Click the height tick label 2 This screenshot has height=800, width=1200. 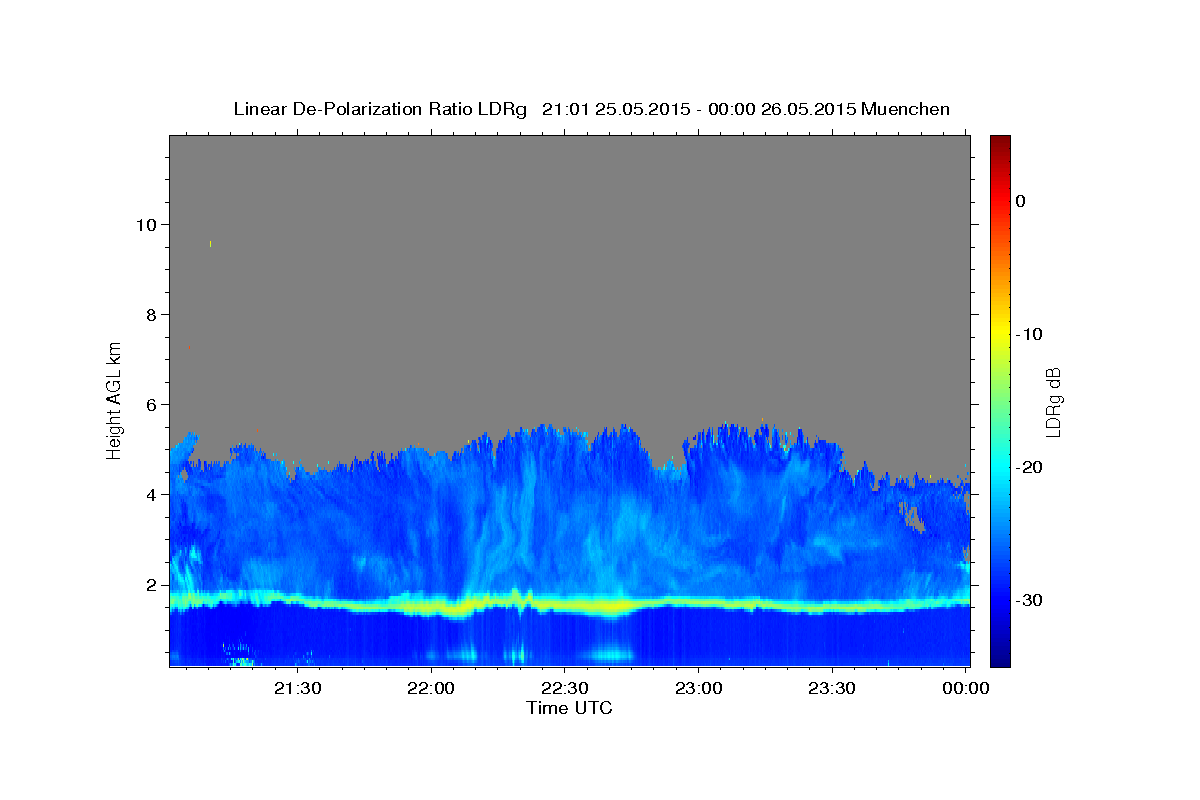coord(152,584)
